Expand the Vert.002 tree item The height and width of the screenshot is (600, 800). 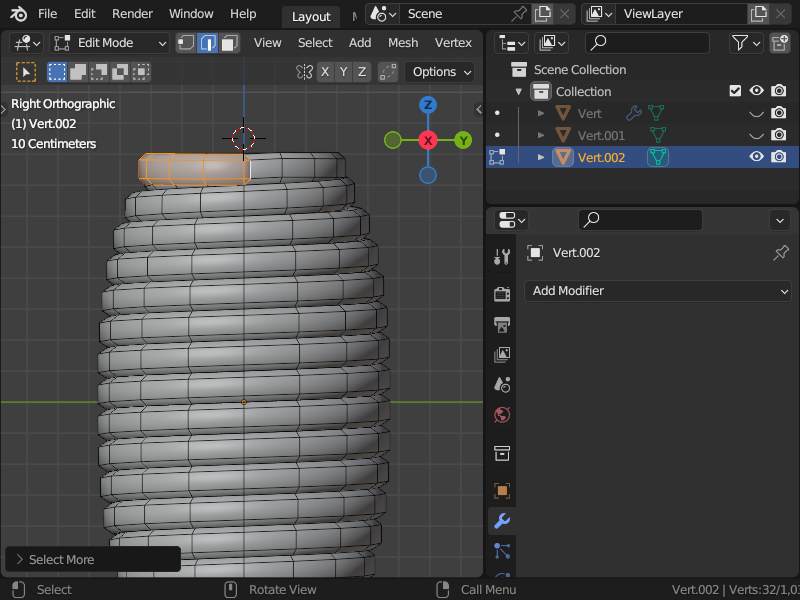click(541, 157)
